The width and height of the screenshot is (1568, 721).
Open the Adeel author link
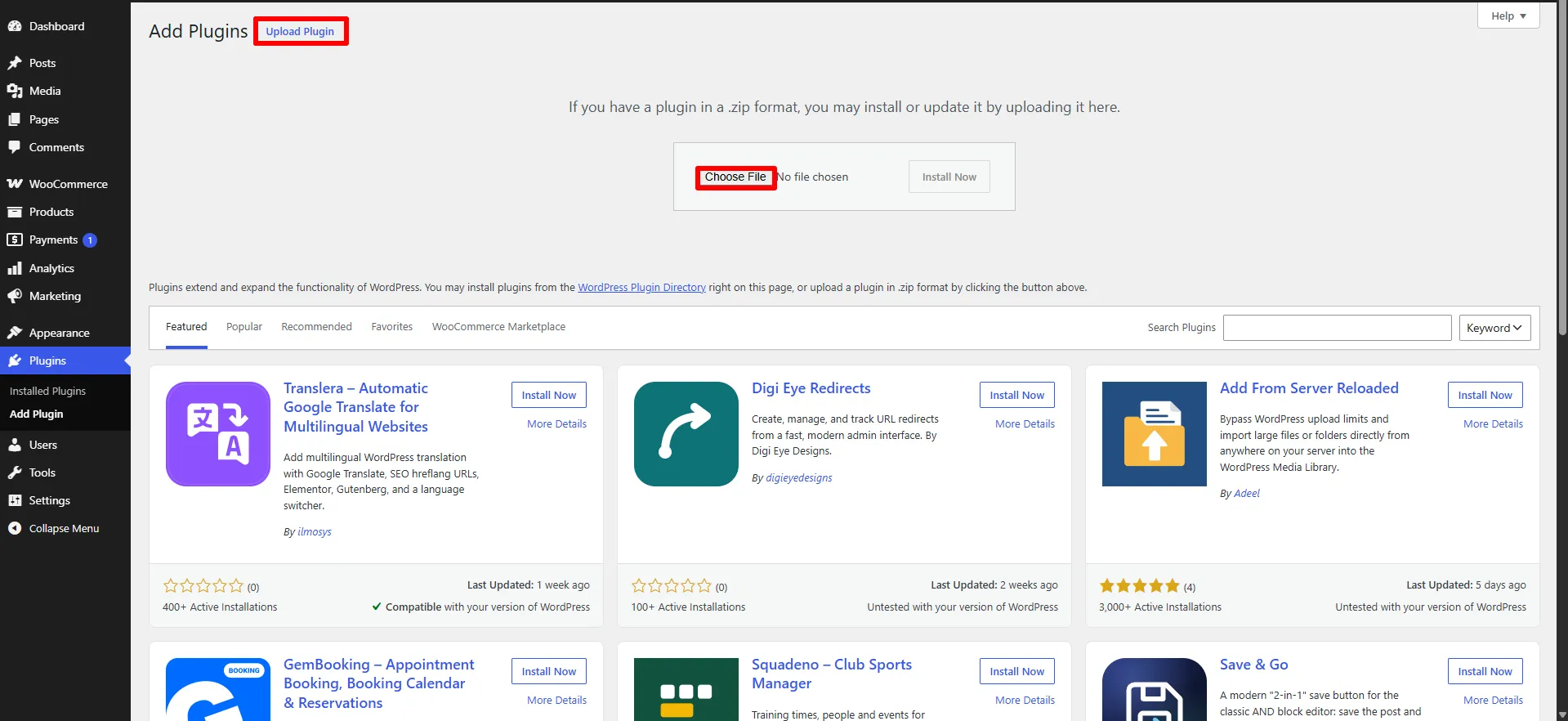pyautogui.click(x=1247, y=494)
